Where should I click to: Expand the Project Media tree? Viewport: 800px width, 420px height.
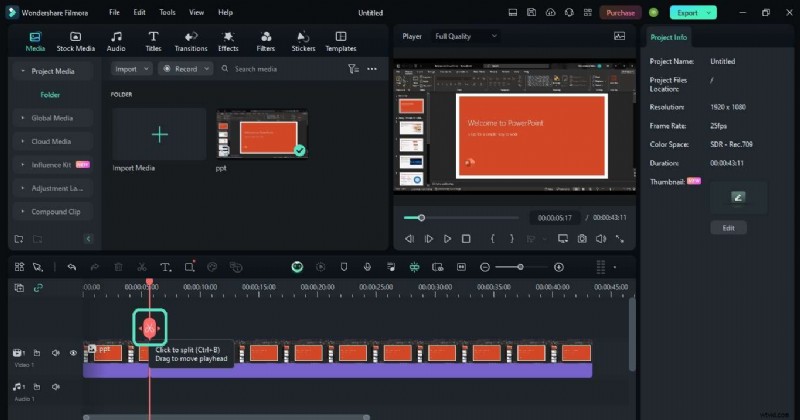(53, 71)
